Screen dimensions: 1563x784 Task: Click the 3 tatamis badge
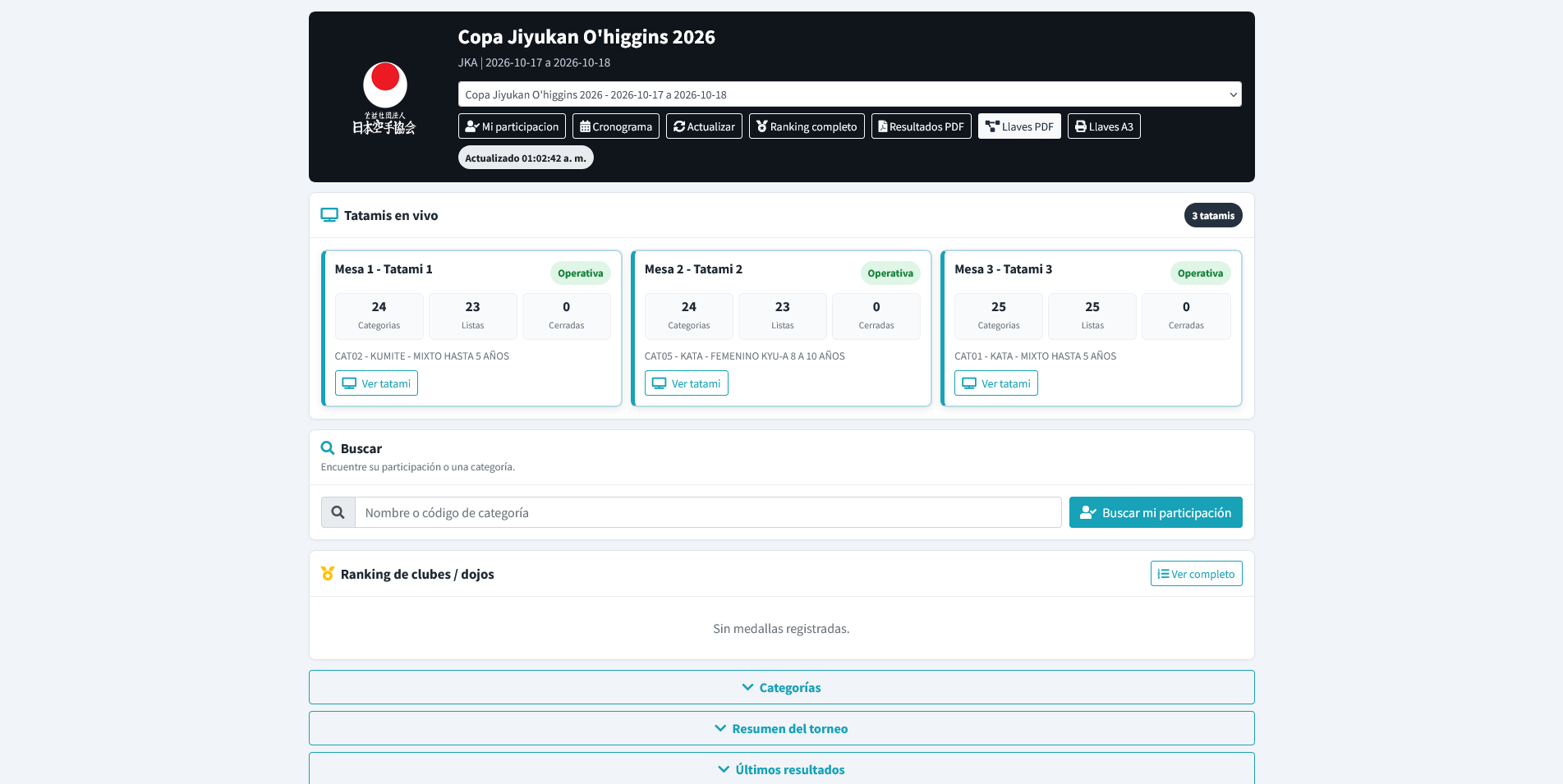[x=1213, y=216]
